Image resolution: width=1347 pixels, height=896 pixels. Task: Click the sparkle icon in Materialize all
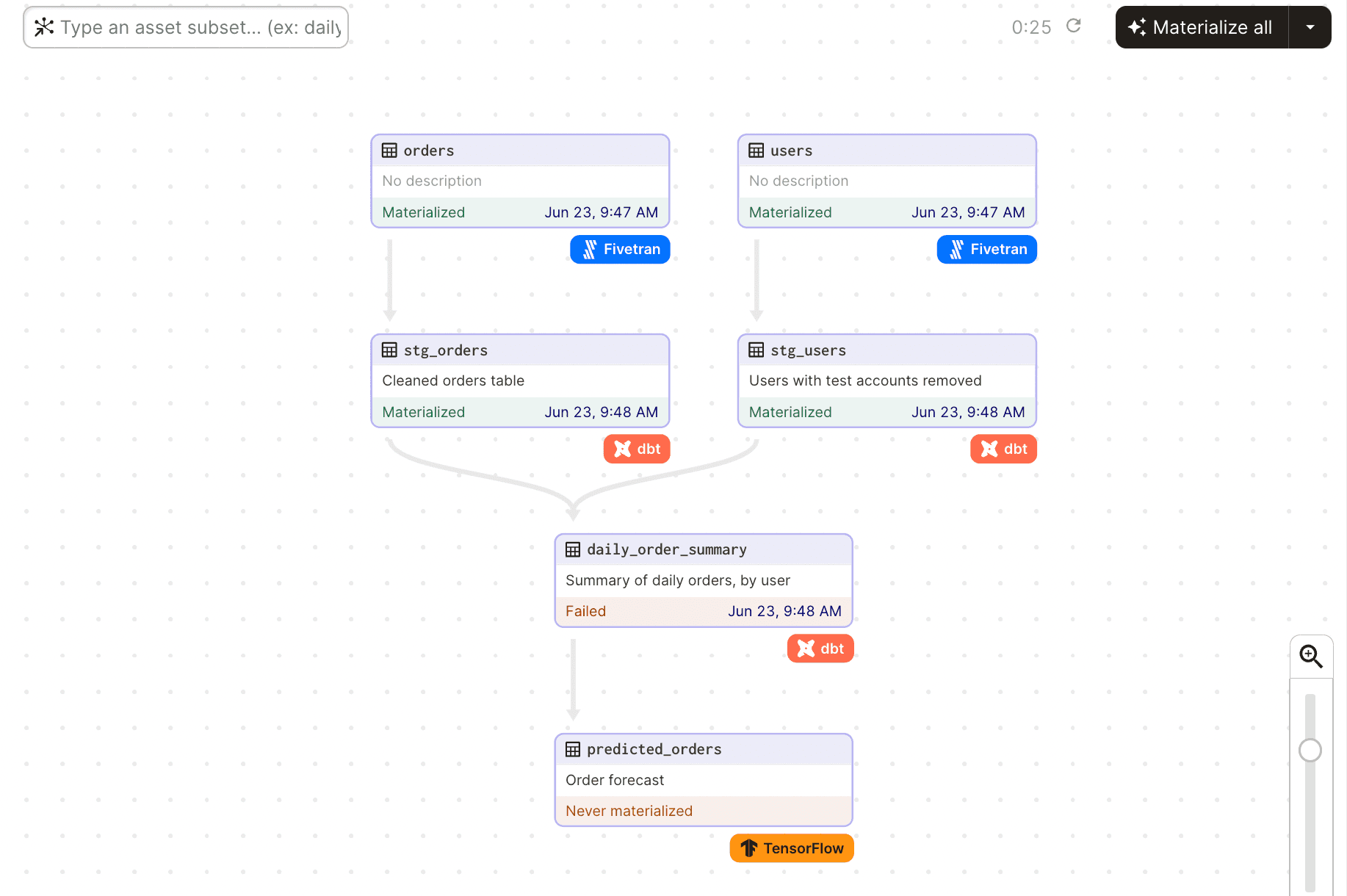1137,26
